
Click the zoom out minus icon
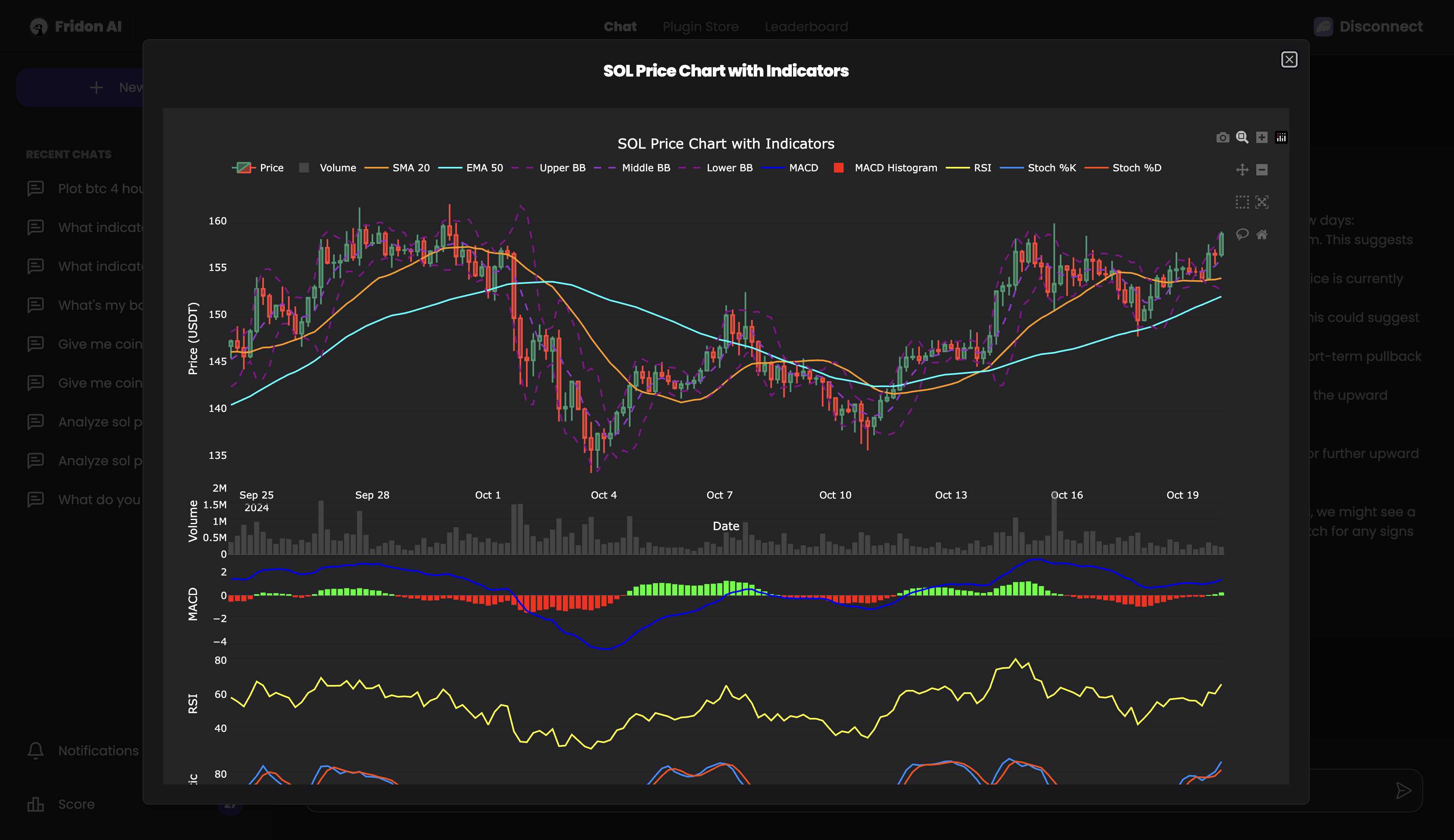click(1261, 170)
